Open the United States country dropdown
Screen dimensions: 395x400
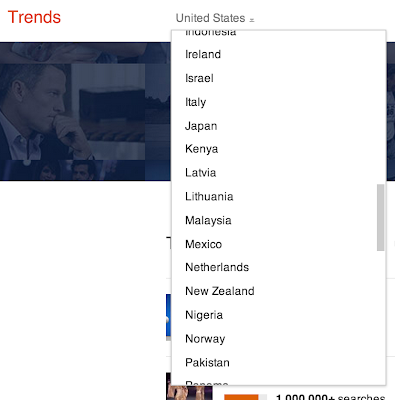tap(215, 18)
